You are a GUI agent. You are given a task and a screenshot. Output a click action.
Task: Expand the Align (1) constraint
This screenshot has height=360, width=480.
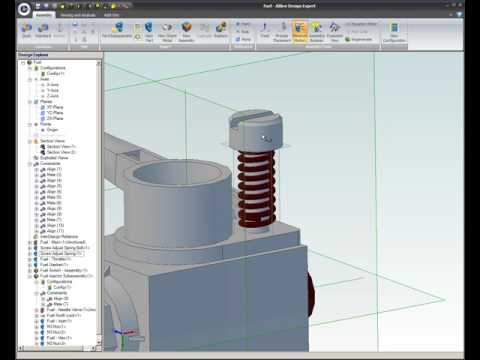tap(36, 169)
